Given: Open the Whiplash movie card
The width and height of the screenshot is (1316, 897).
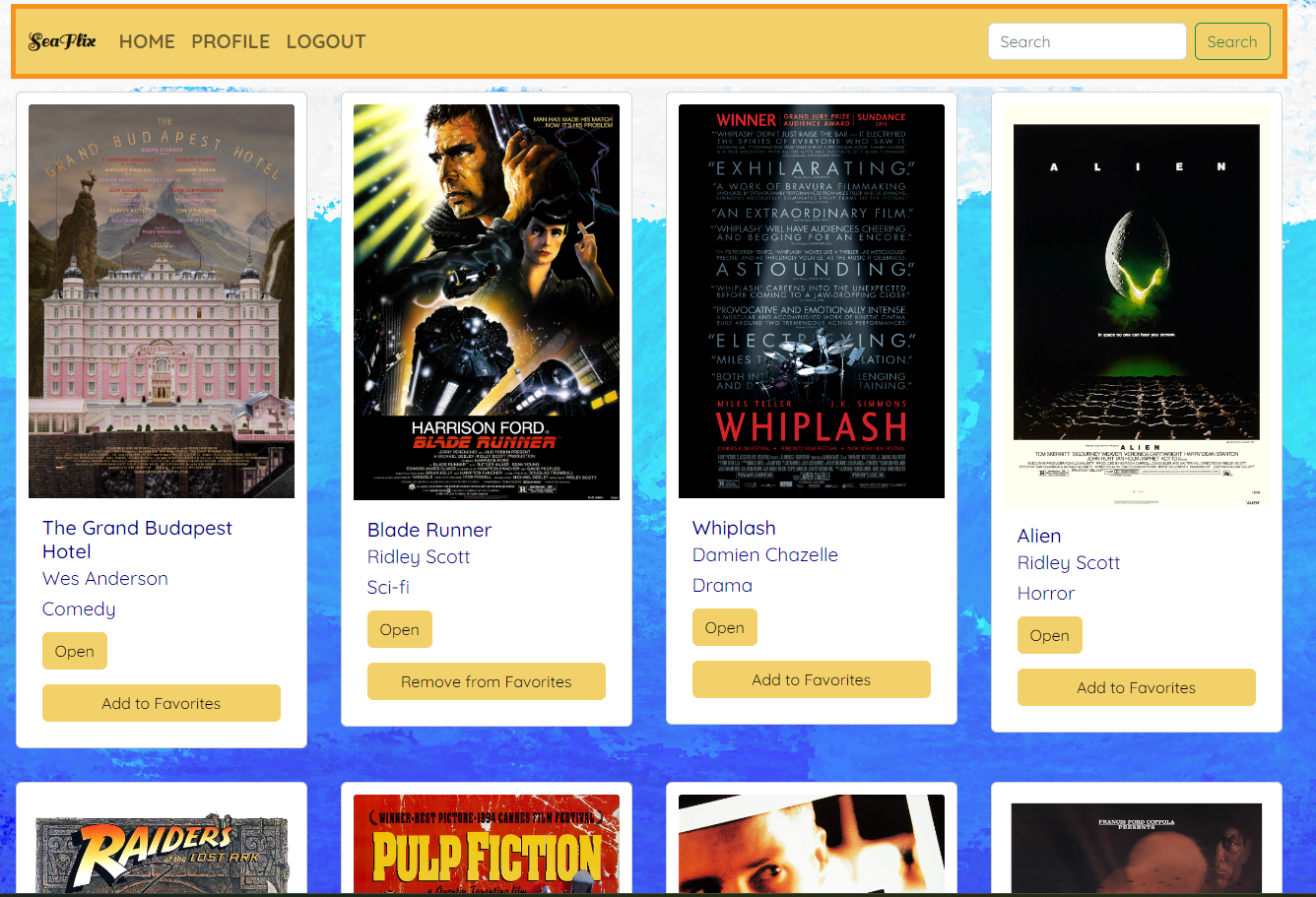Looking at the screenshot, I should (x=725, y=627).
